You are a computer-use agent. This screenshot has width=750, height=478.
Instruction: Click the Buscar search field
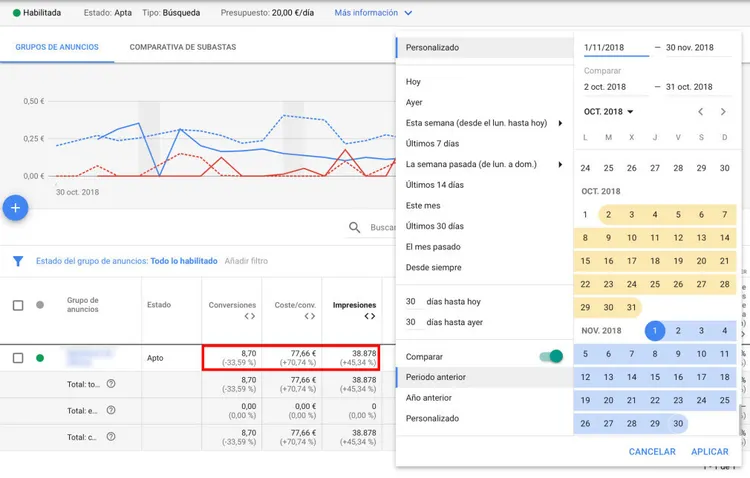[383, 227]
